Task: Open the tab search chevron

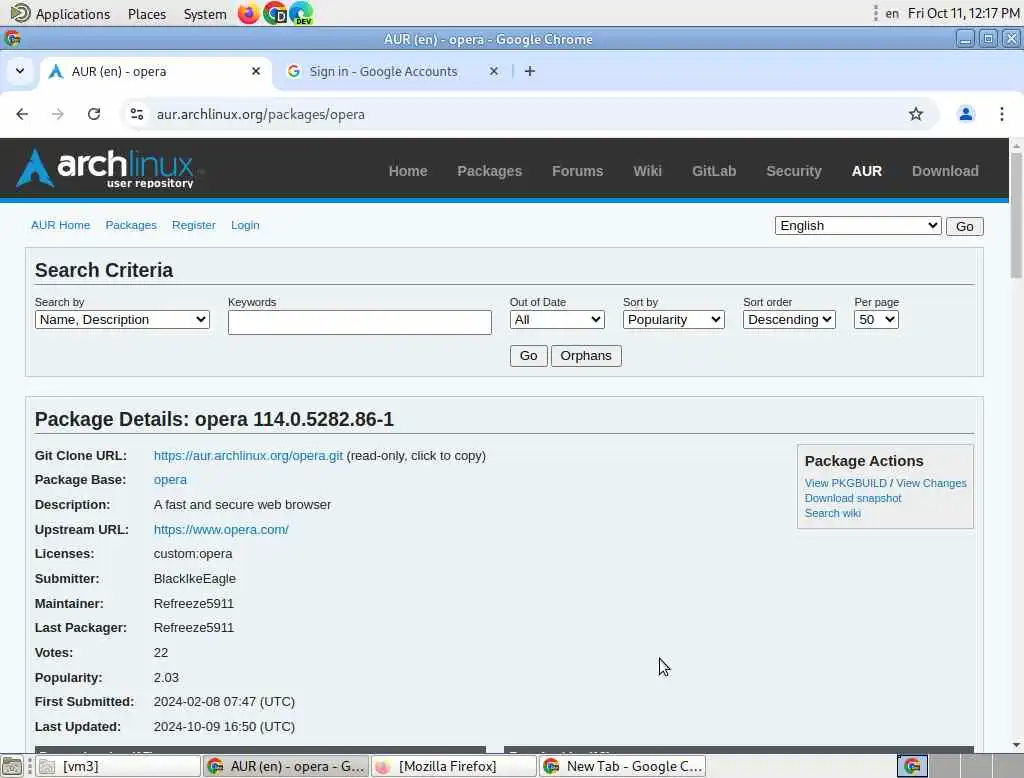Action: click(20, 71)
